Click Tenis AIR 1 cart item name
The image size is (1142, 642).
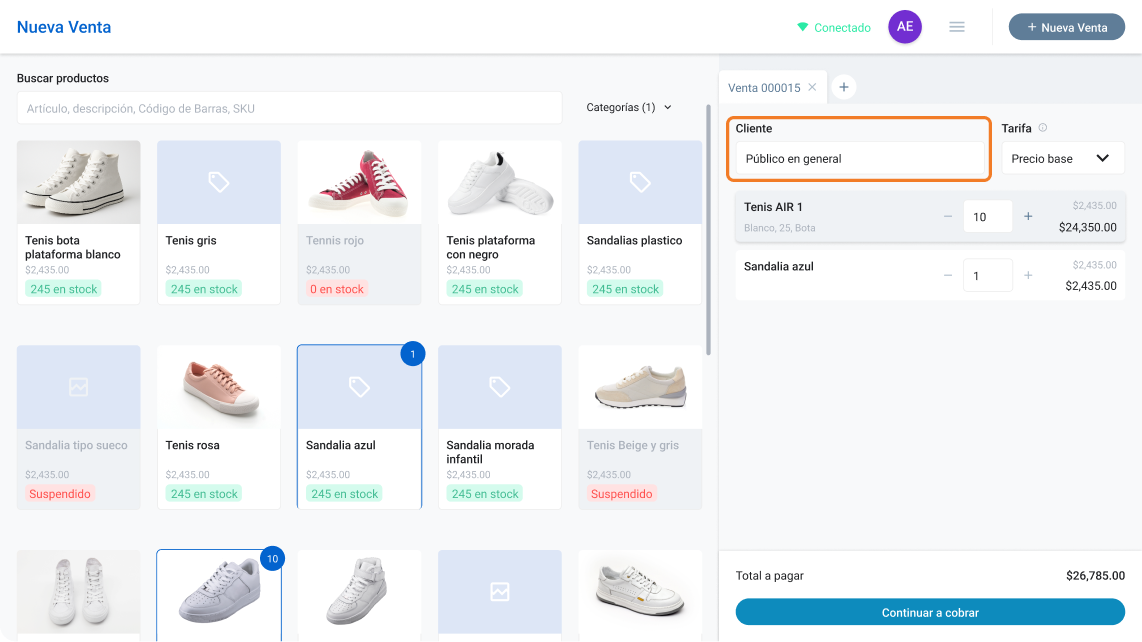773,207
